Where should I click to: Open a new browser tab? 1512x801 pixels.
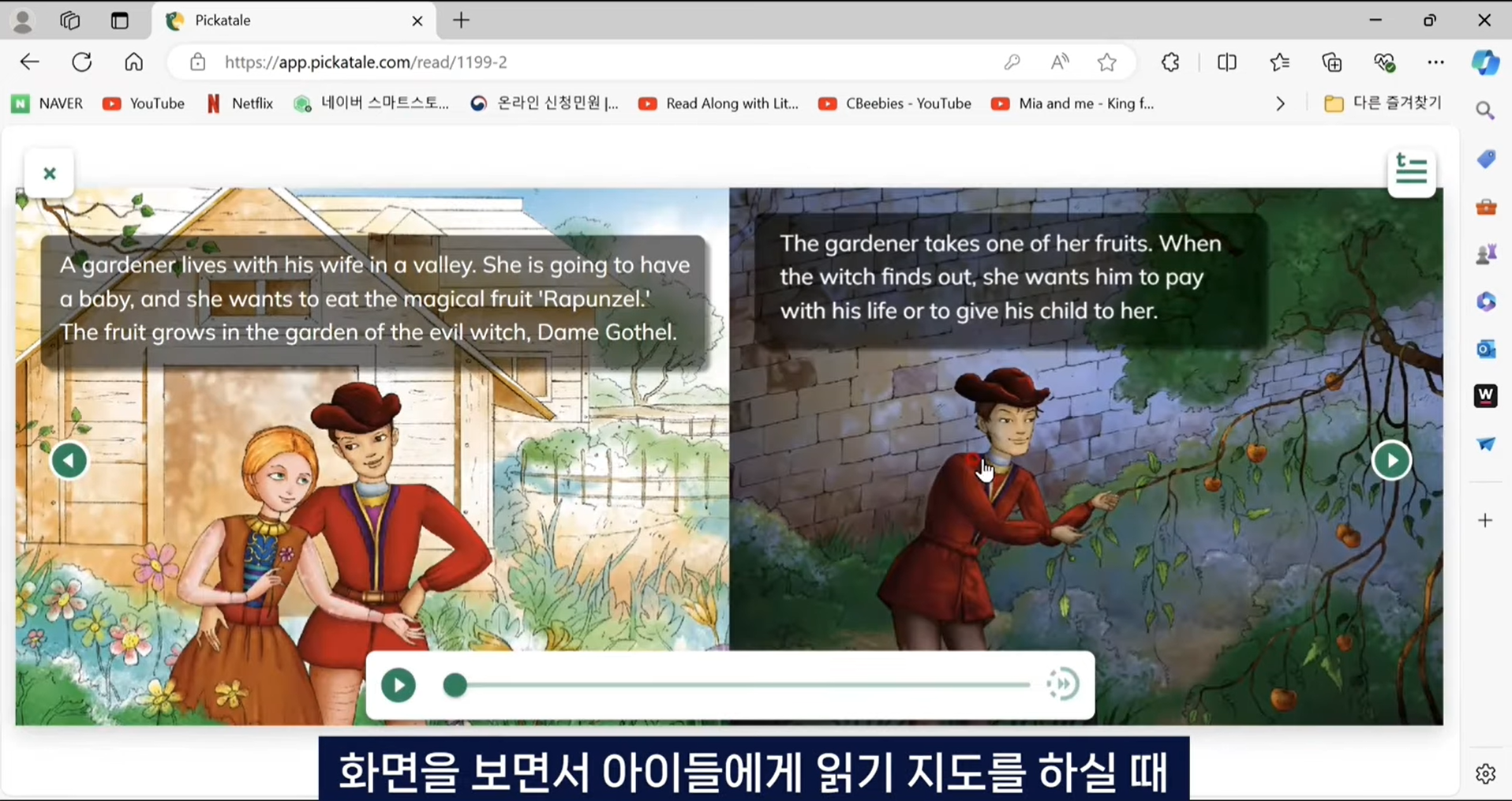462,21
